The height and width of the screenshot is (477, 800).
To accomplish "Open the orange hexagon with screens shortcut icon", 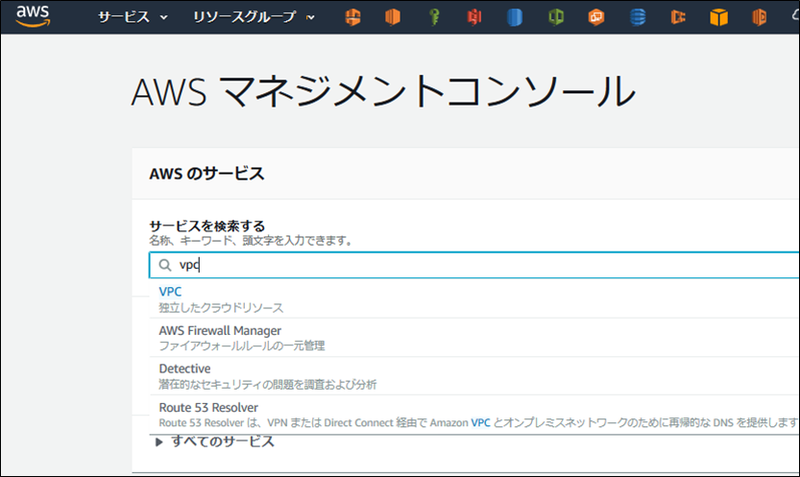I will (596, 17).
